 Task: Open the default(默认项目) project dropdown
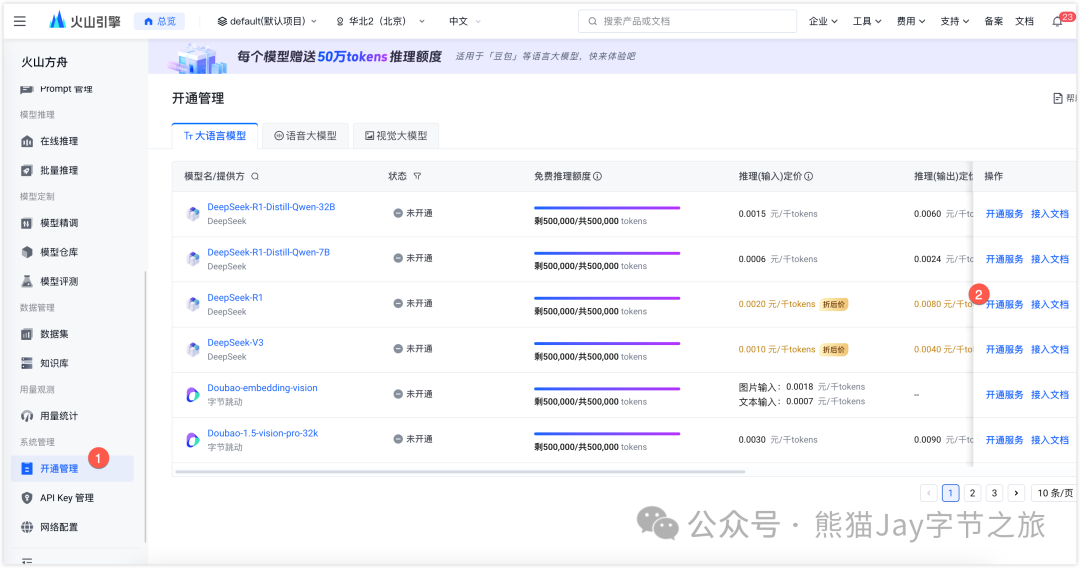(x=267, y=21)
